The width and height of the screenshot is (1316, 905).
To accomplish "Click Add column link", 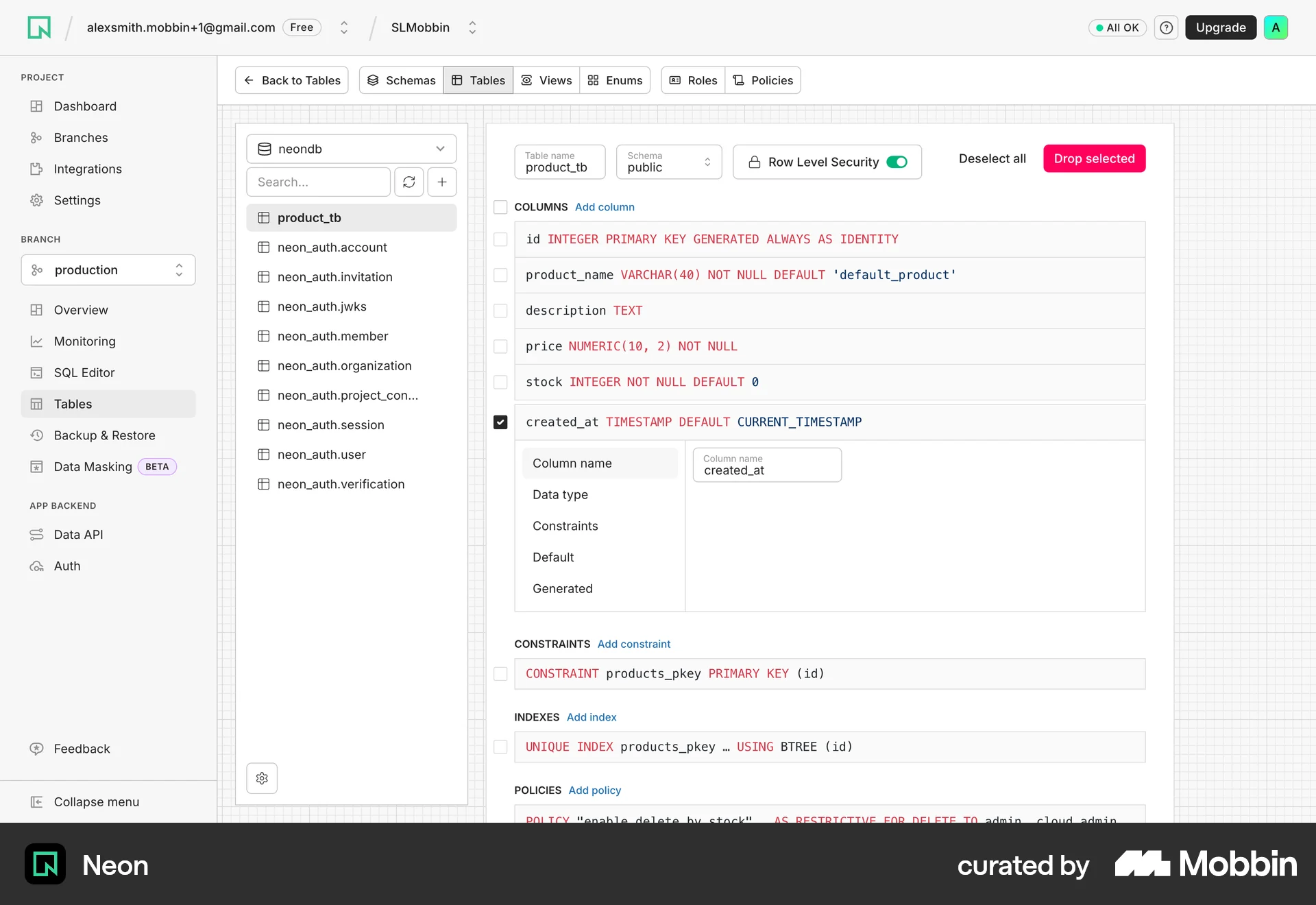I will (x=605, y=207).
